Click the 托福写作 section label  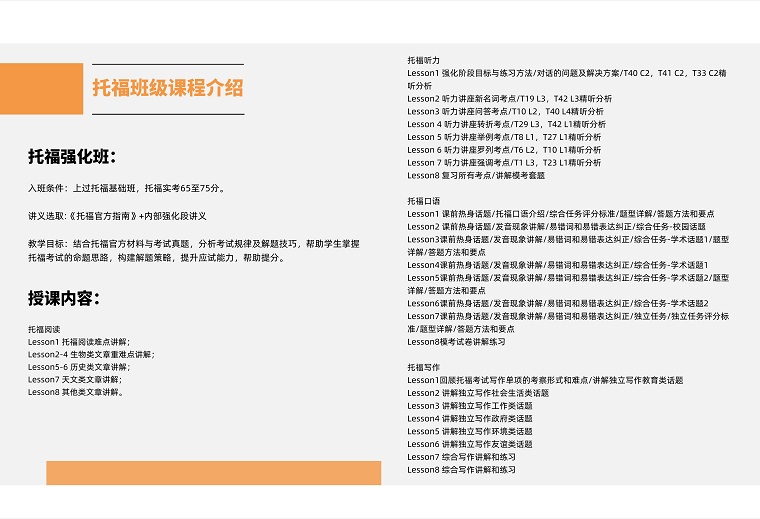(x=423, y=368)
